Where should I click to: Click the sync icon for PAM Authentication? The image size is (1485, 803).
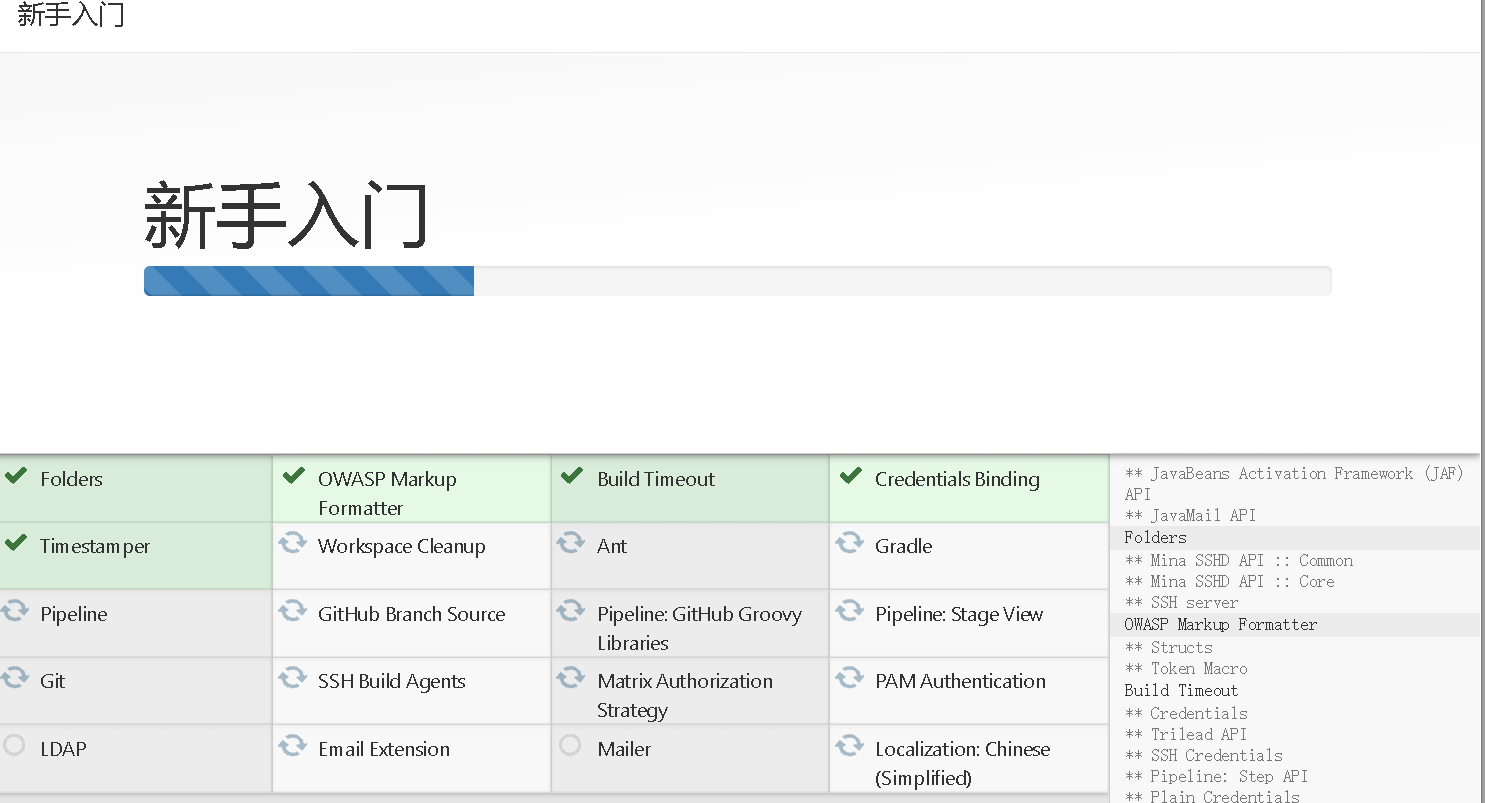[x=849, y=678]
